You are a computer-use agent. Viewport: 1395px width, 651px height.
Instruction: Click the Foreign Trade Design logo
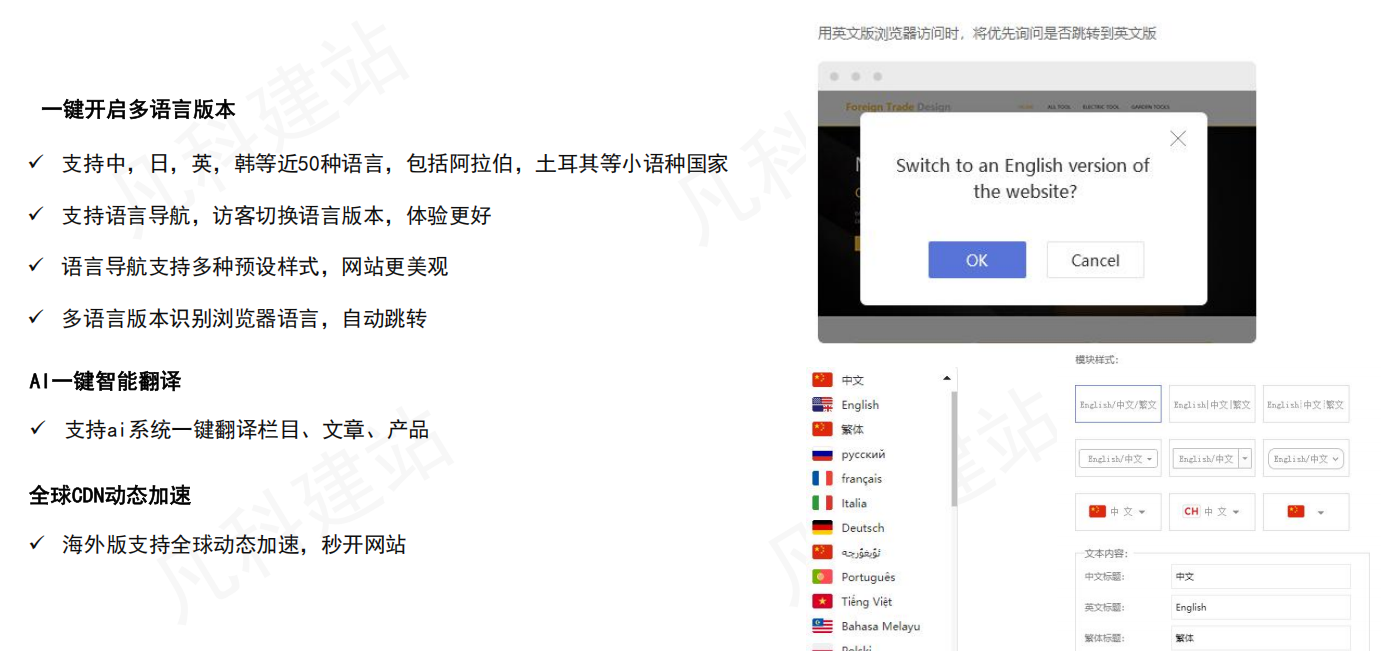pos(898,107)
